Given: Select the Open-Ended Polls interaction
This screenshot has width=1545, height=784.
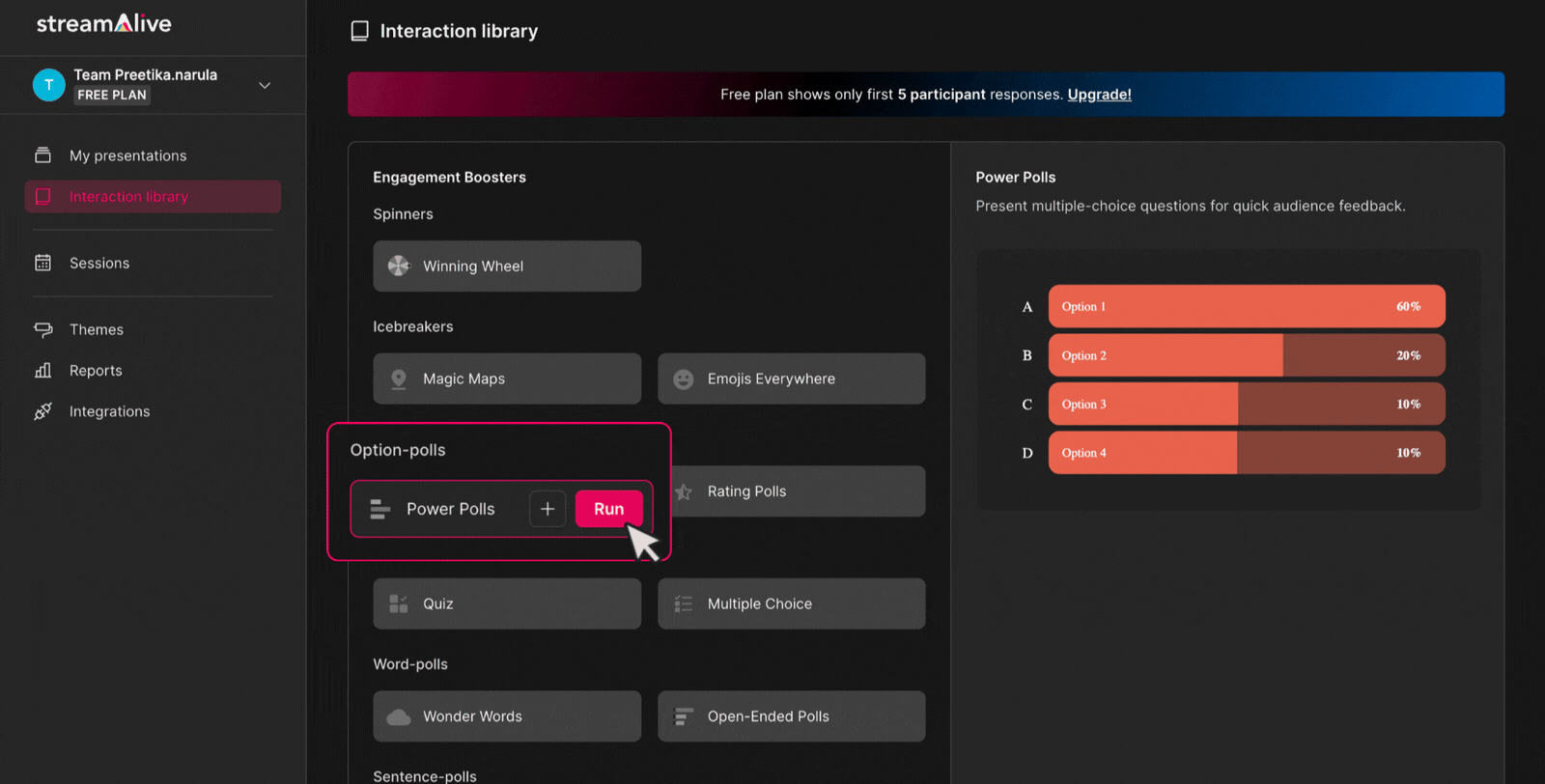Looking at the screenshot, I should pyautogui.click(x=792, y=716).
